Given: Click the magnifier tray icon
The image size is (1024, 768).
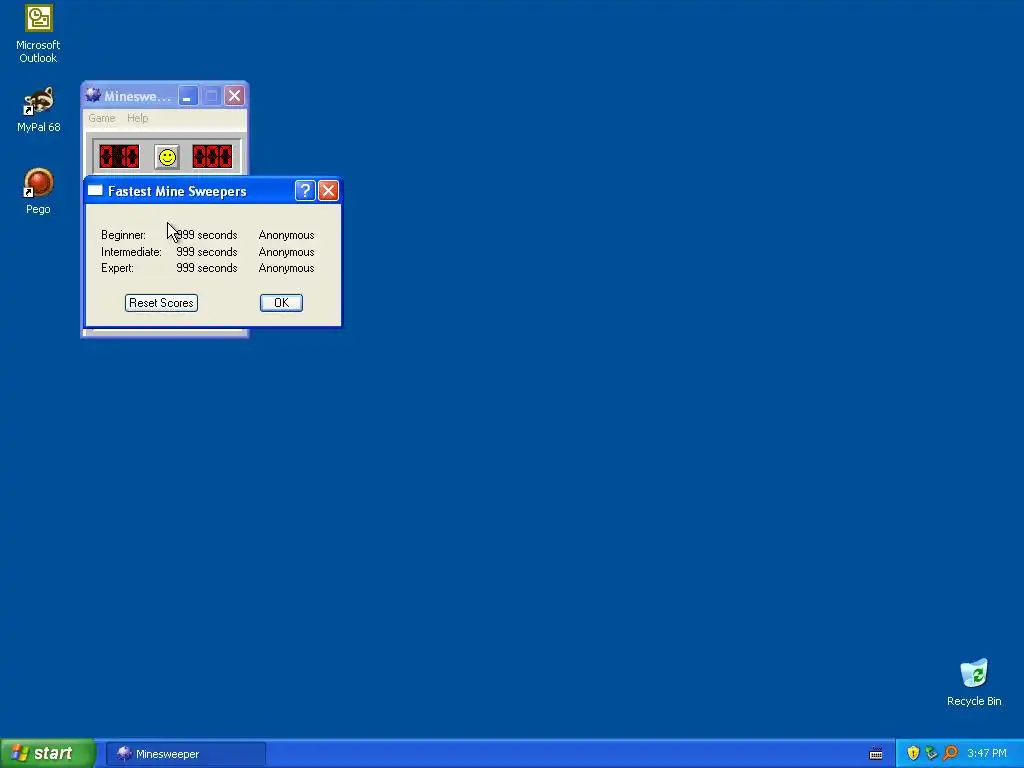Looking at the screenshot, I should click(x=950, y=754).
